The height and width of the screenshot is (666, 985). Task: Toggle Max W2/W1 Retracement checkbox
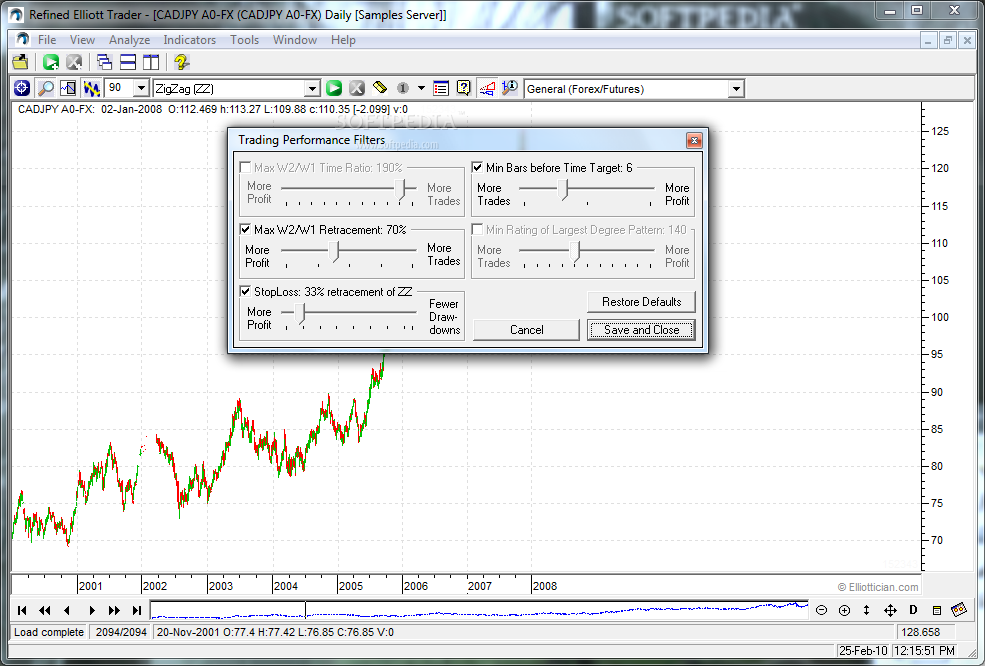pos(246,229)
